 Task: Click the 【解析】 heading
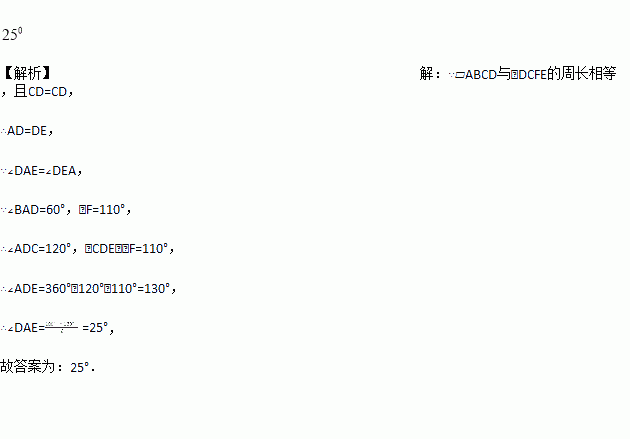(26, 73)
